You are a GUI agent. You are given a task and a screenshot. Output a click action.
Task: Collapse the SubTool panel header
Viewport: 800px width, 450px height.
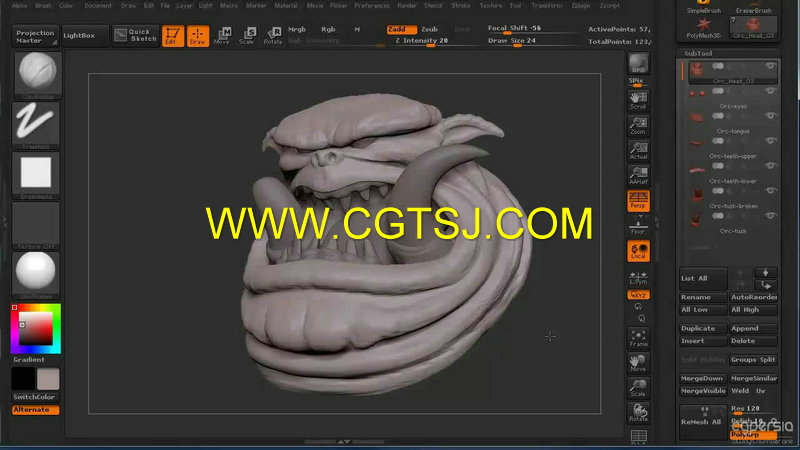[698, 53]
